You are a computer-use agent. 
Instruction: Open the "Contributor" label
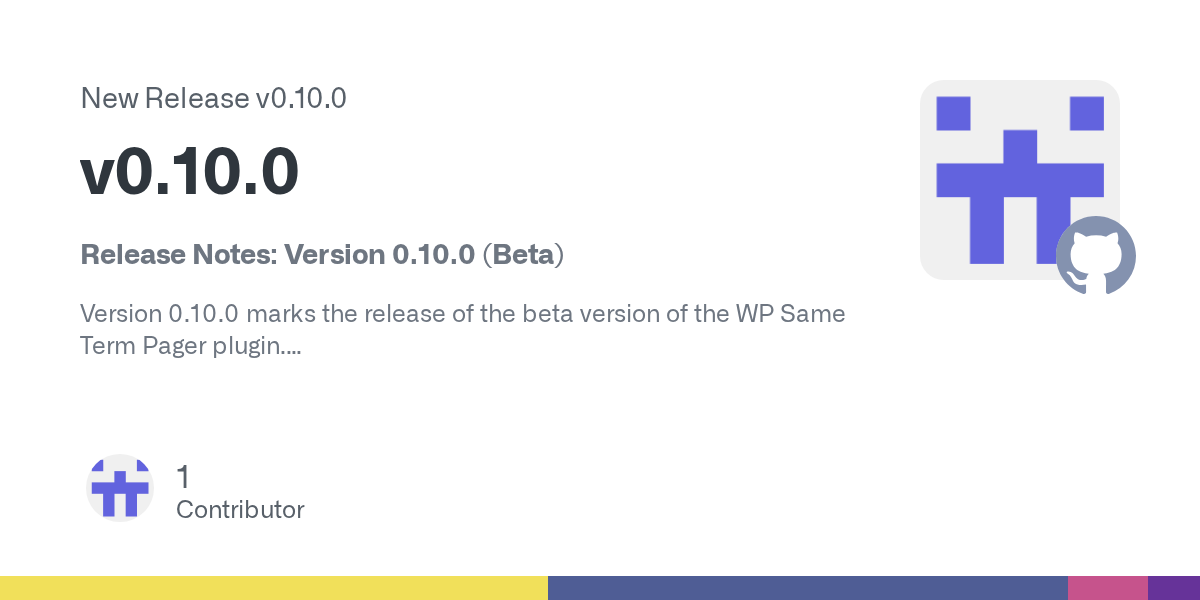point(240,510)
